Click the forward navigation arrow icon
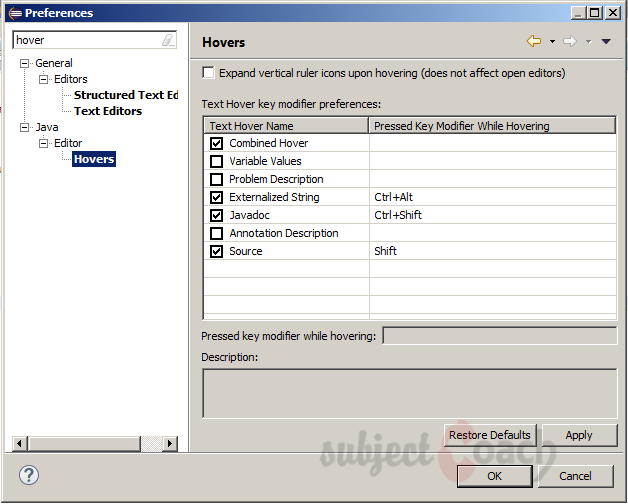The width and height of the screenshot is (628, 504). (570, 41)
